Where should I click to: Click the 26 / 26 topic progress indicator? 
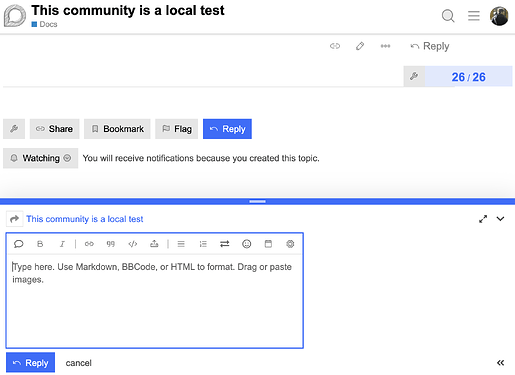(x=468, y=77)
